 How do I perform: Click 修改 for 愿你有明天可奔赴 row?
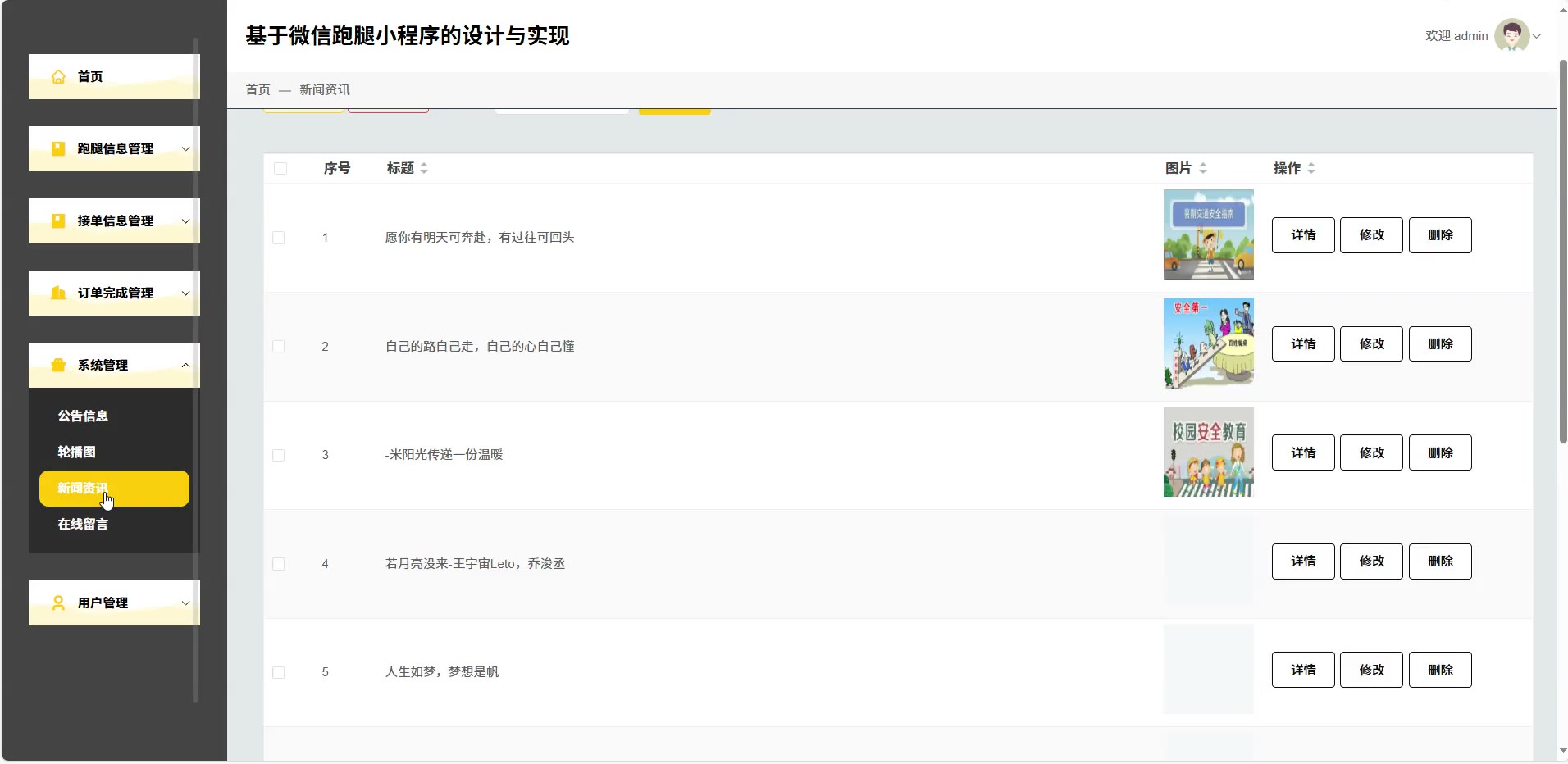pyautogui.click(x=1371, y=235)
